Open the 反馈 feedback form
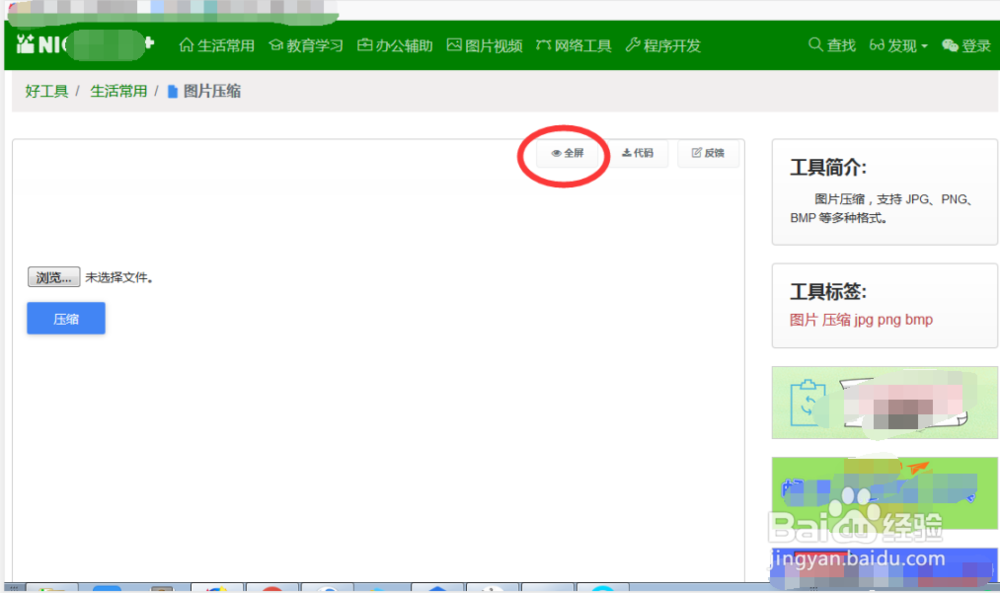The image size is (1000, 593). [x=708, y=153]
